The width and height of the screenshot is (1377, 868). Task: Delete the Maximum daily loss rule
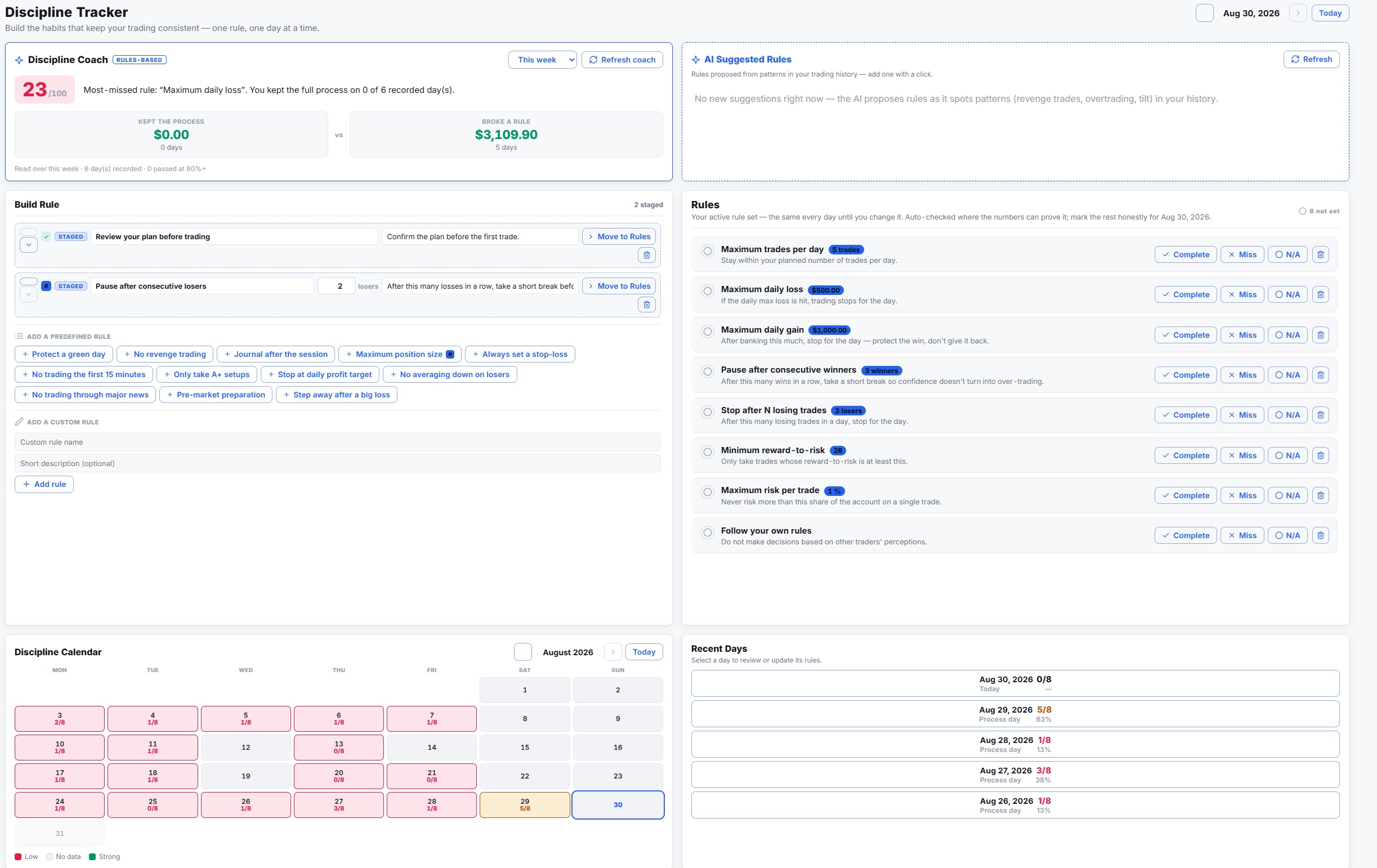click(1320, 294)
